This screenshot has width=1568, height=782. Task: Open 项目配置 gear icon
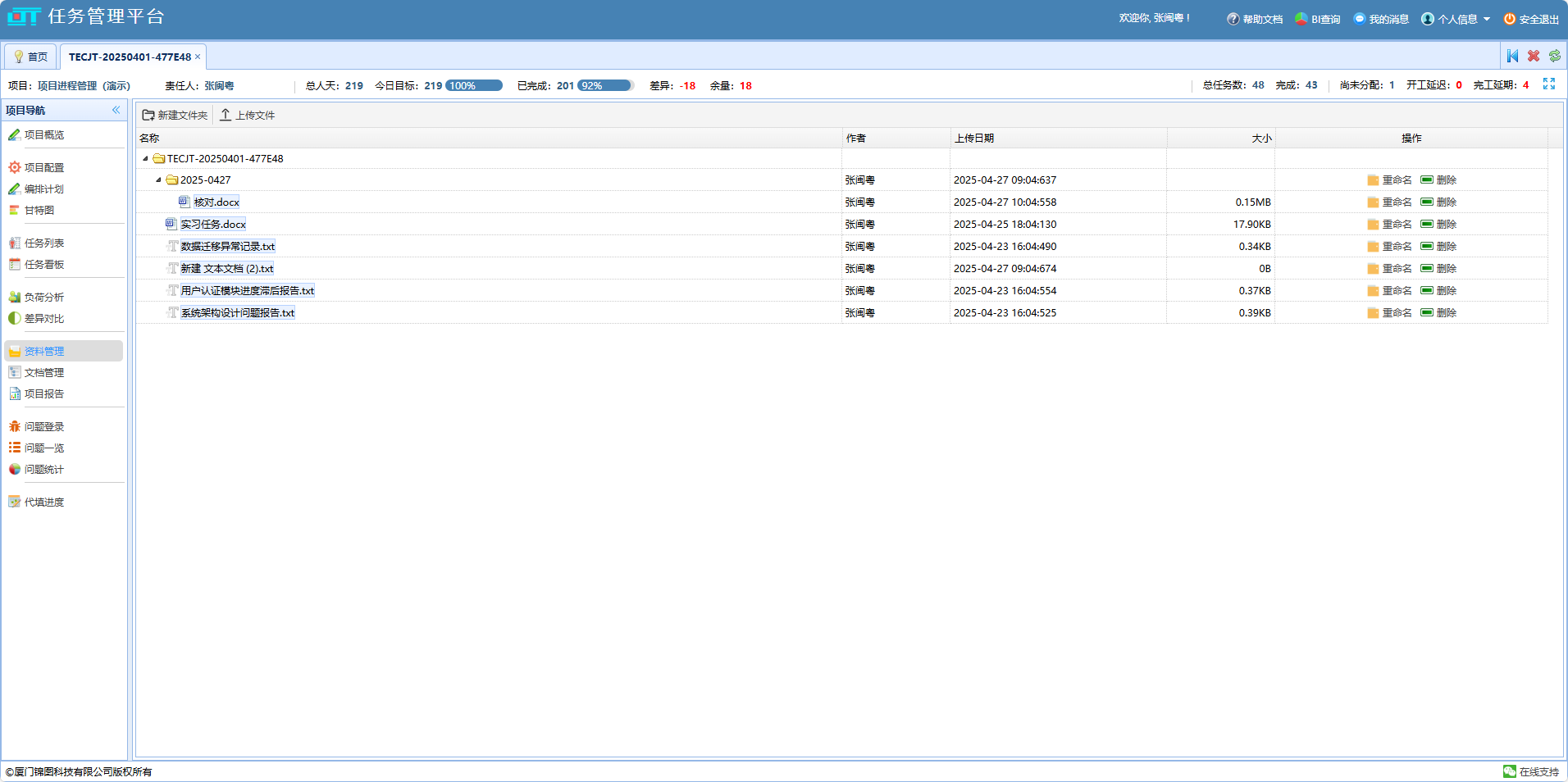14,168
